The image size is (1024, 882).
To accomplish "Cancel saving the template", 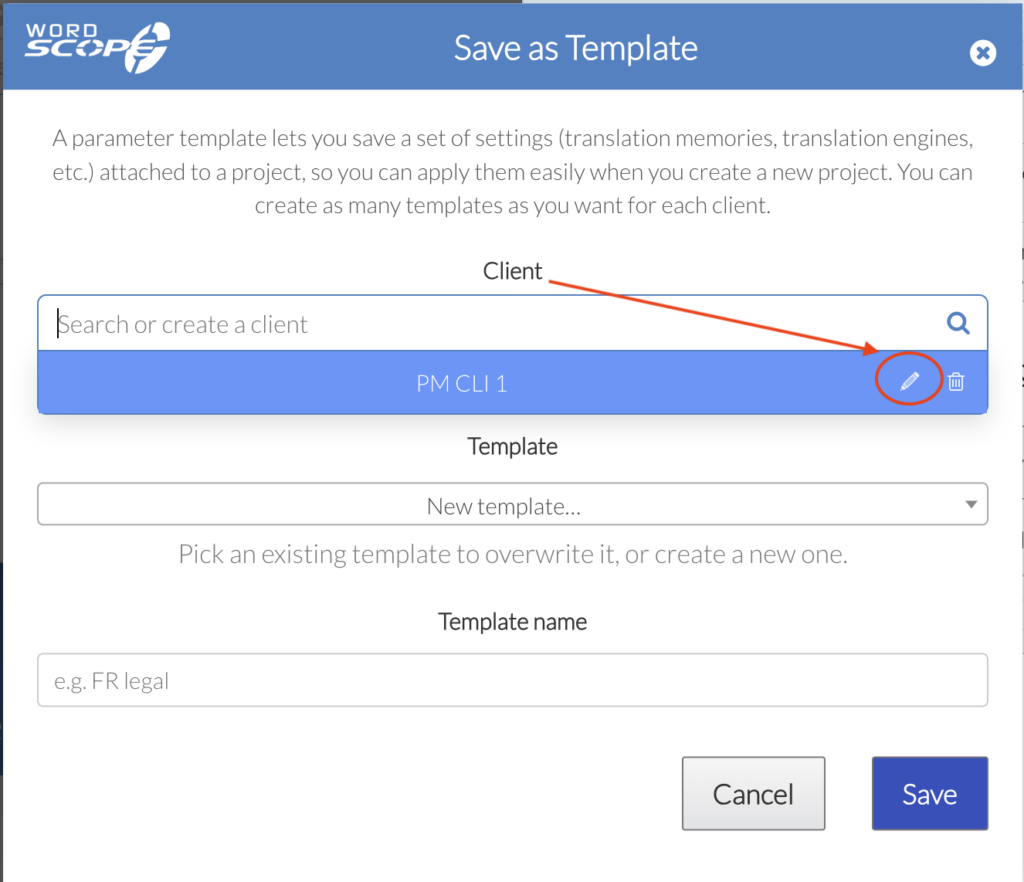I will point(753,793).
